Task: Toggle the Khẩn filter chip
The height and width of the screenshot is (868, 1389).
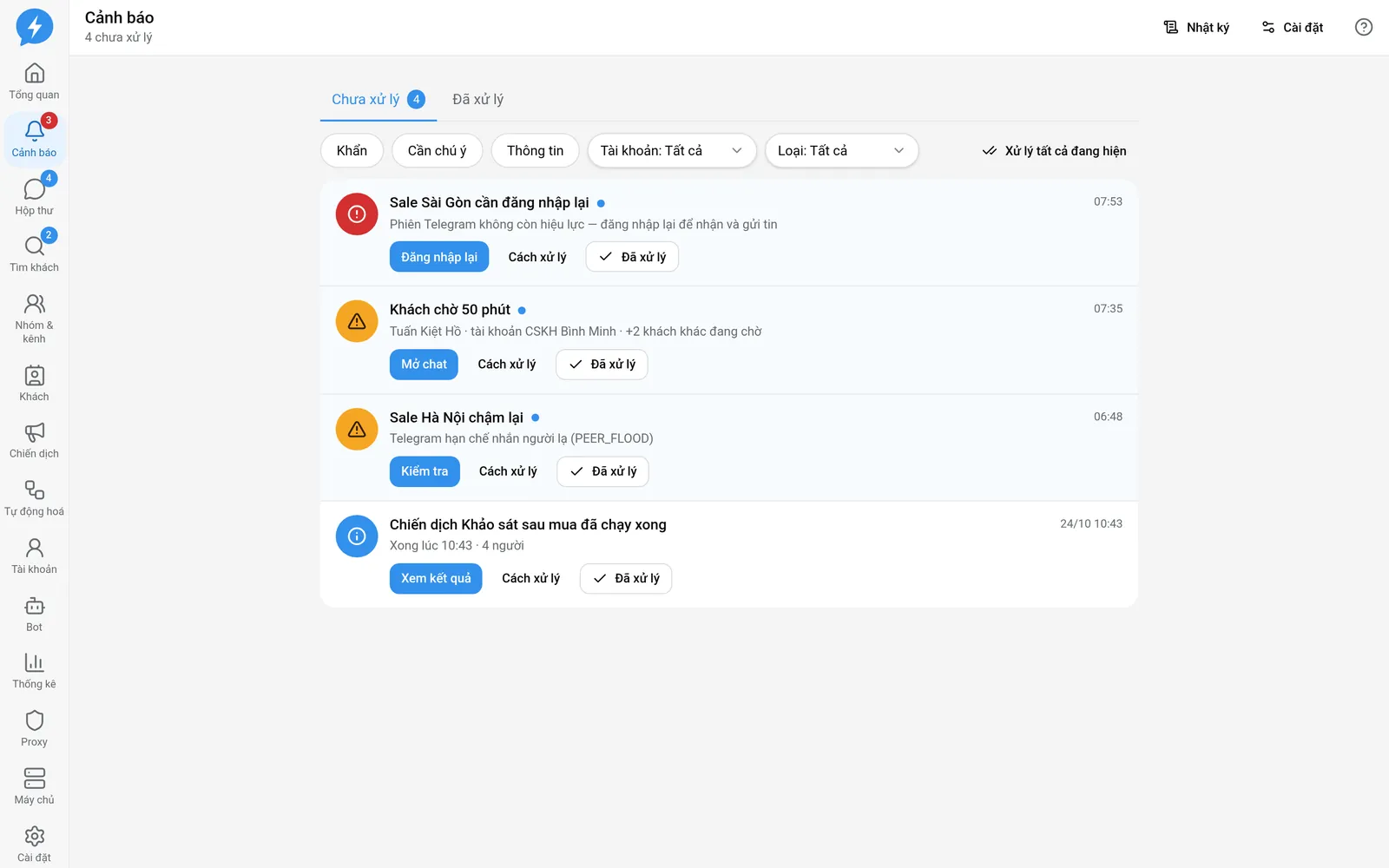Action: click(352, 150)
